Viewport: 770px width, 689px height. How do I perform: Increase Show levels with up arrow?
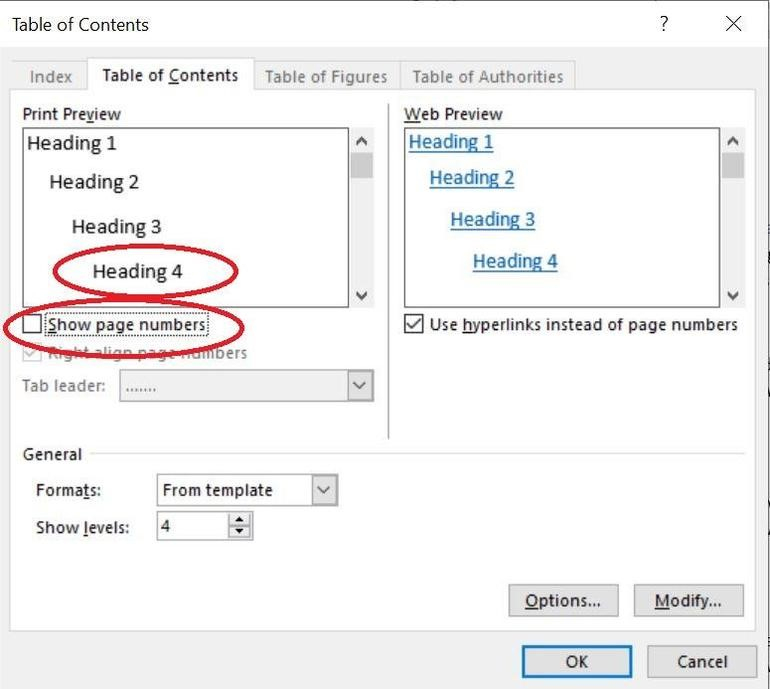coord(239,519)
